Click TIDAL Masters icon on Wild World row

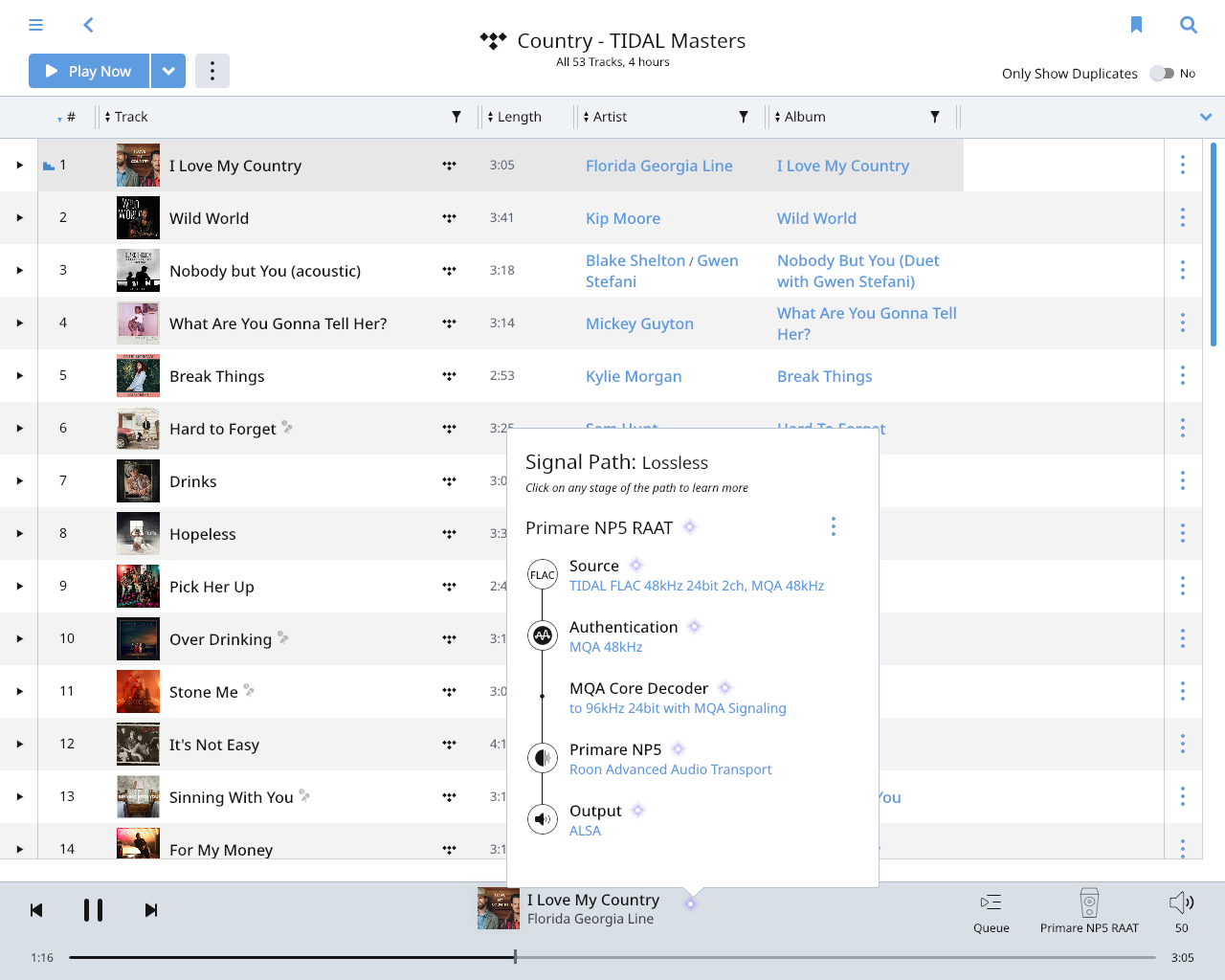[449, 217]
